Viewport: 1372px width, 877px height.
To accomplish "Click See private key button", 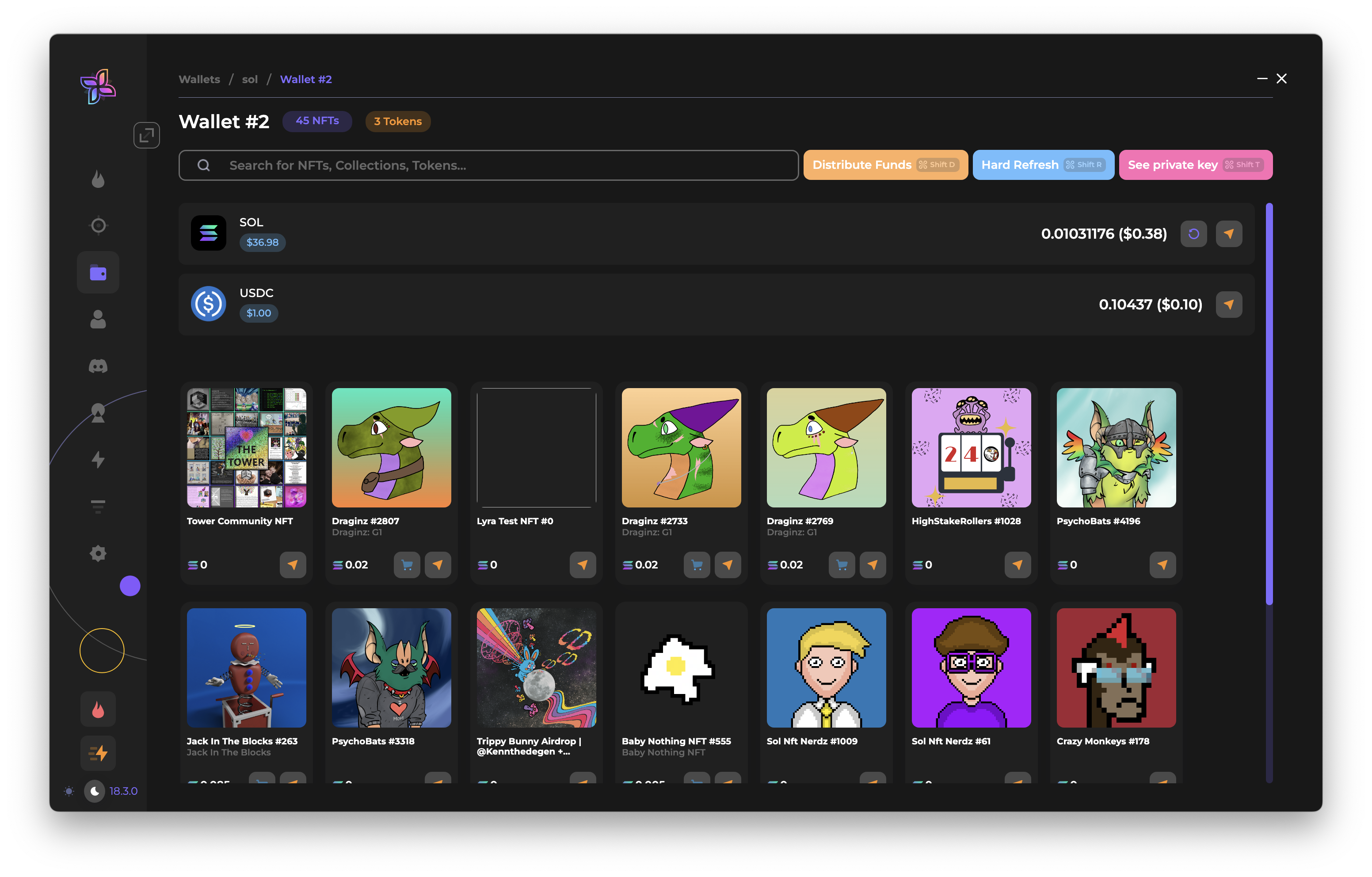I will (1195, 165).
